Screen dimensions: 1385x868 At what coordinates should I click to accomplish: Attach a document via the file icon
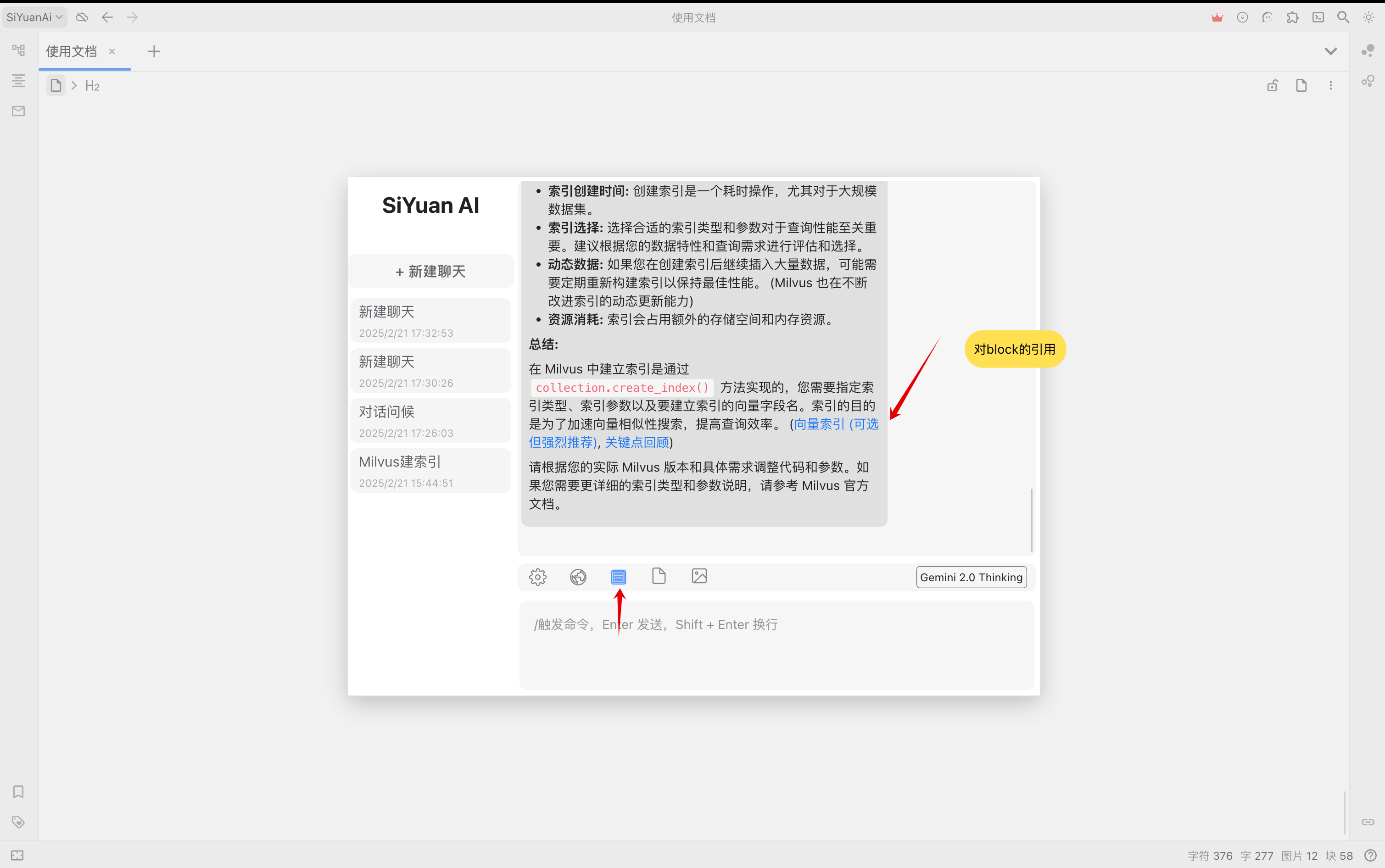[658, 576]
